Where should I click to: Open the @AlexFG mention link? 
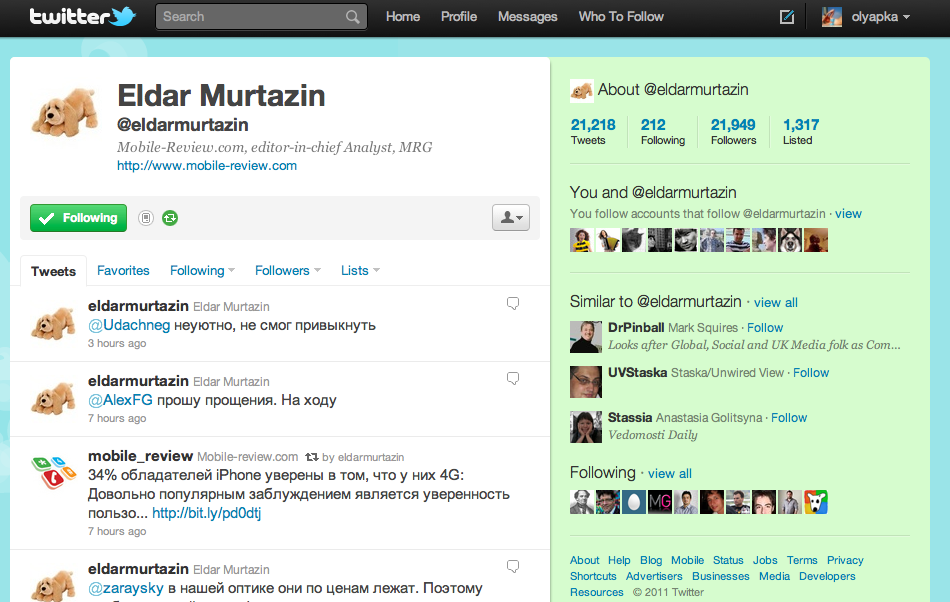120,400
